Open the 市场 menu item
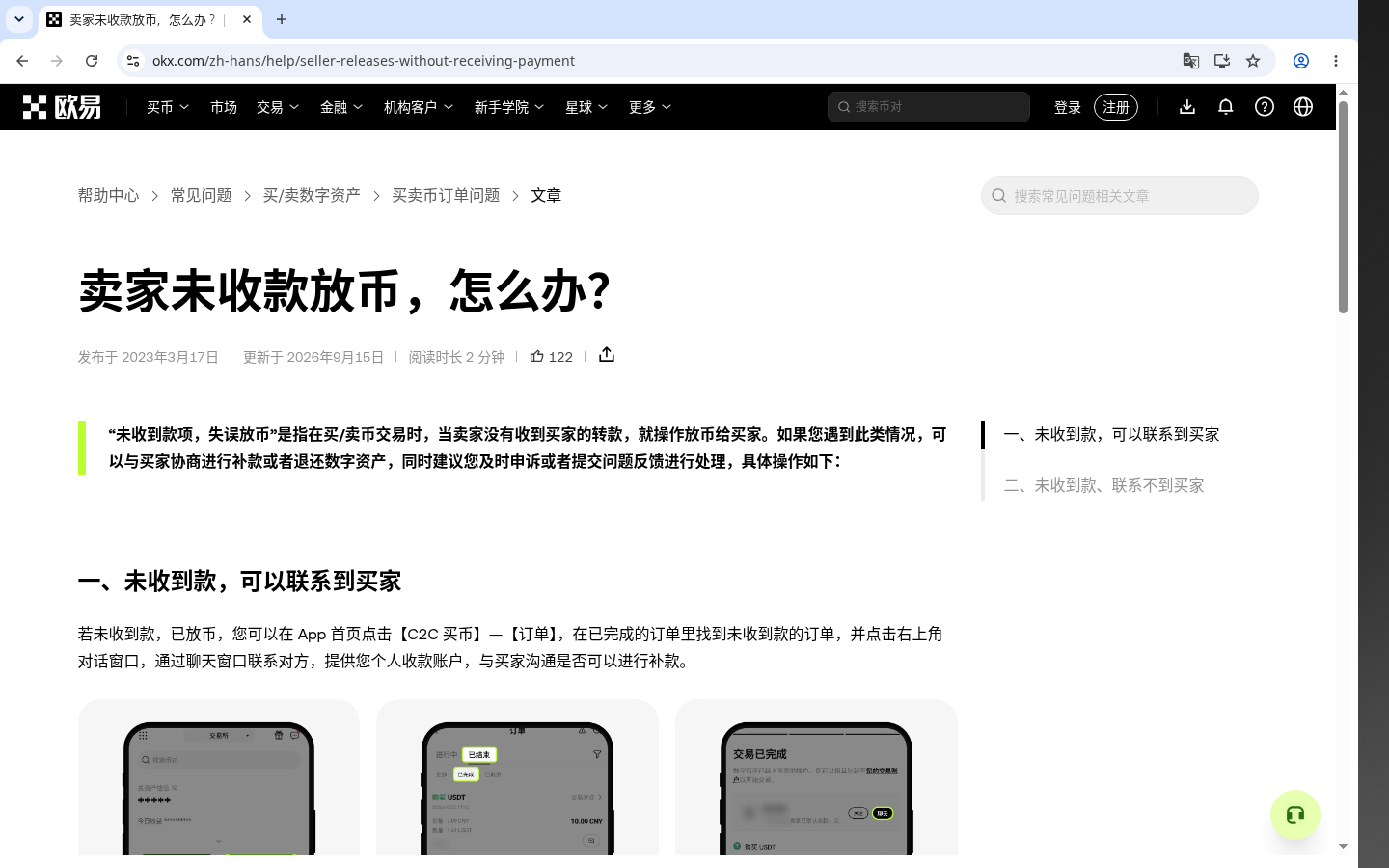This screenshot has height=868, width=1389. 224,107
